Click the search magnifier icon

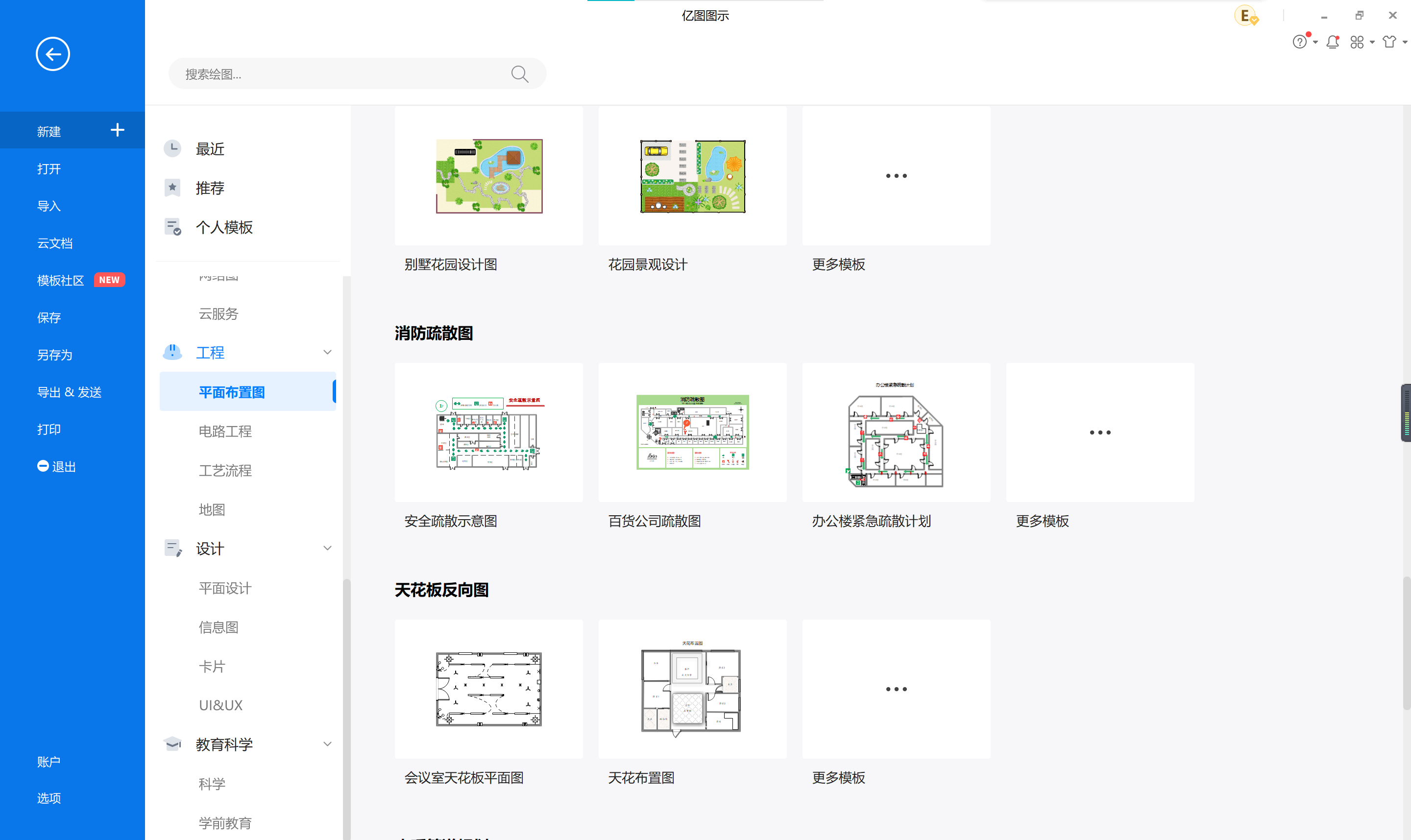519,74
